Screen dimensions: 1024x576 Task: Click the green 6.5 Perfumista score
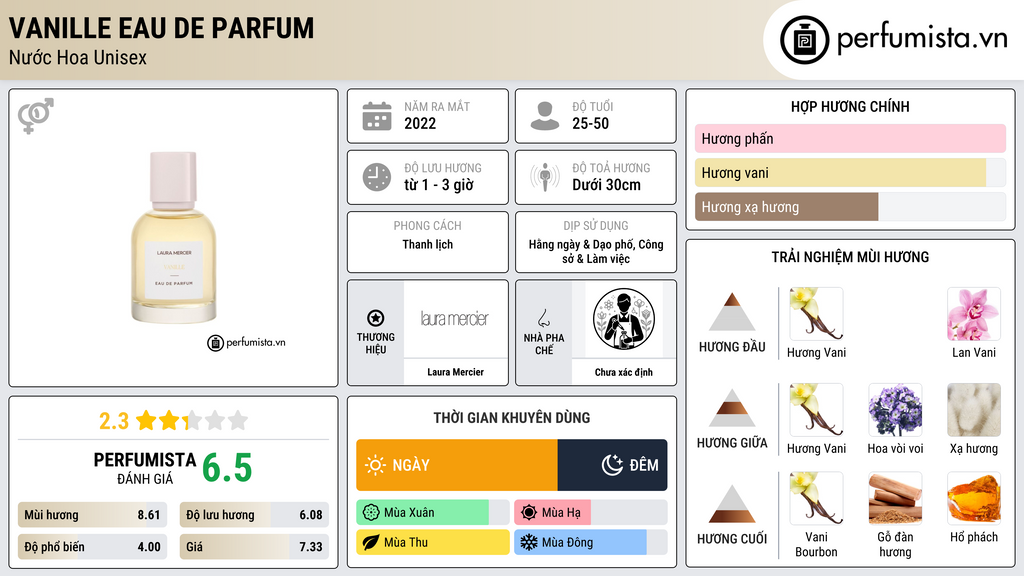tap(227, 468)
